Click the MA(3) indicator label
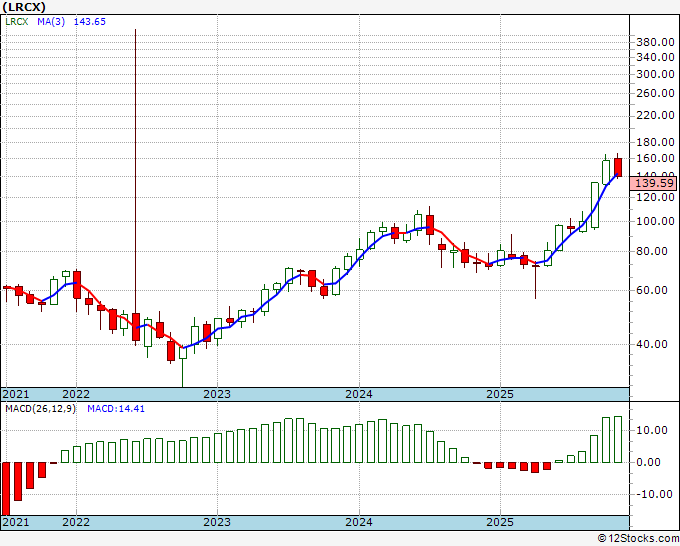Viewport: 680px width, 546px height. [51, 22]
